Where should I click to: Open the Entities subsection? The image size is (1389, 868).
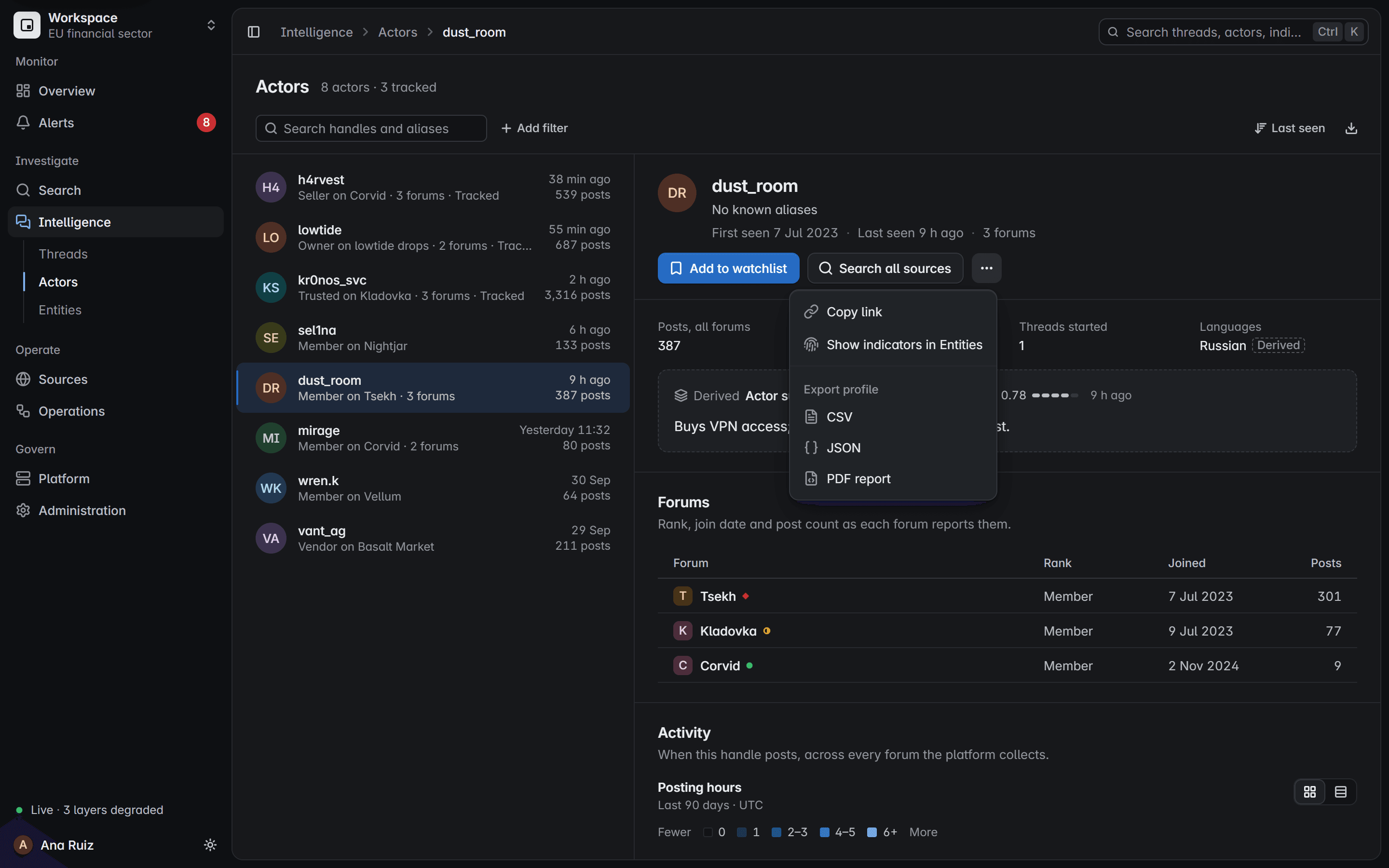[x=60, y=310]
